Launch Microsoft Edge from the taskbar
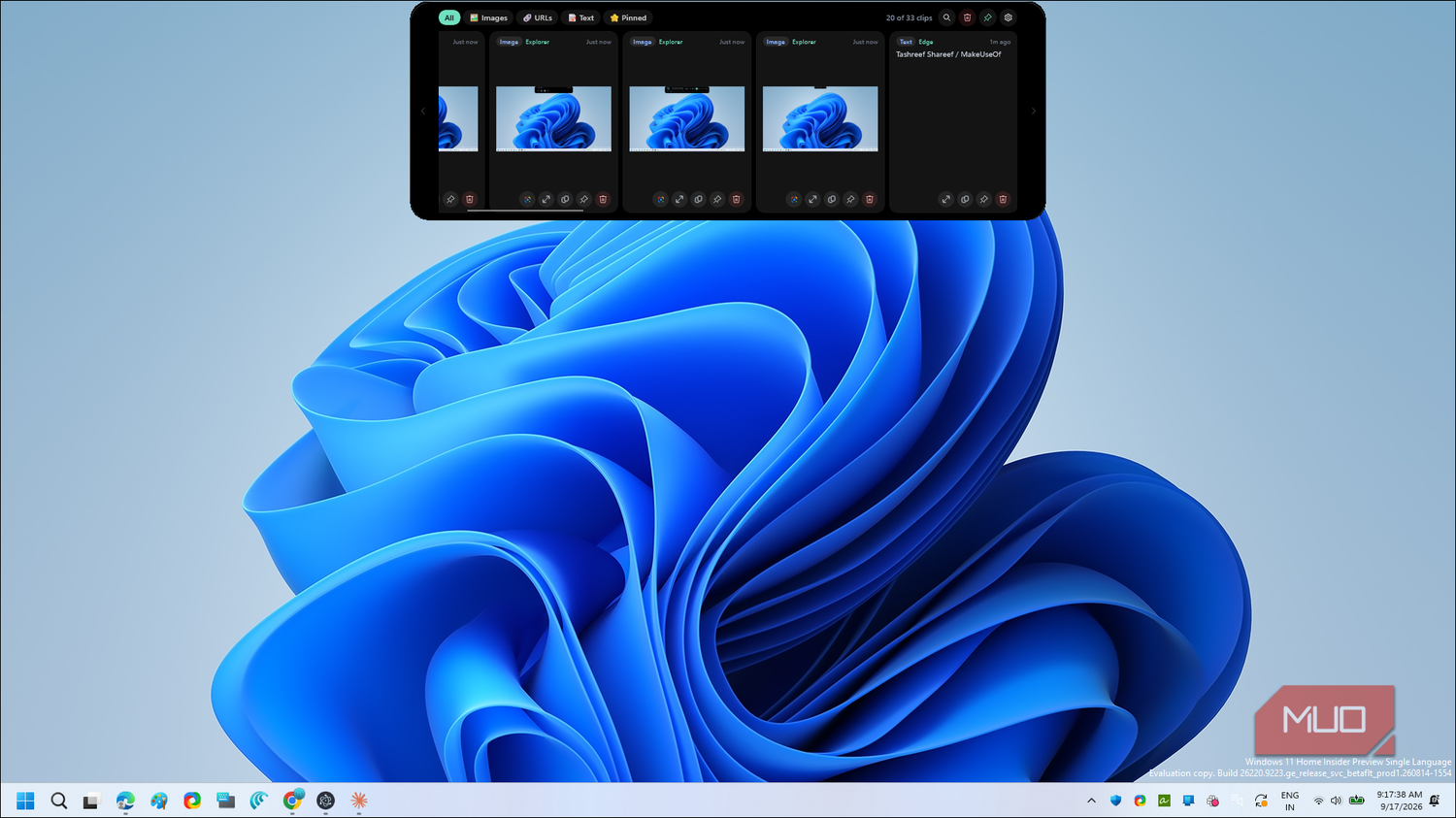 click(125, 801)
